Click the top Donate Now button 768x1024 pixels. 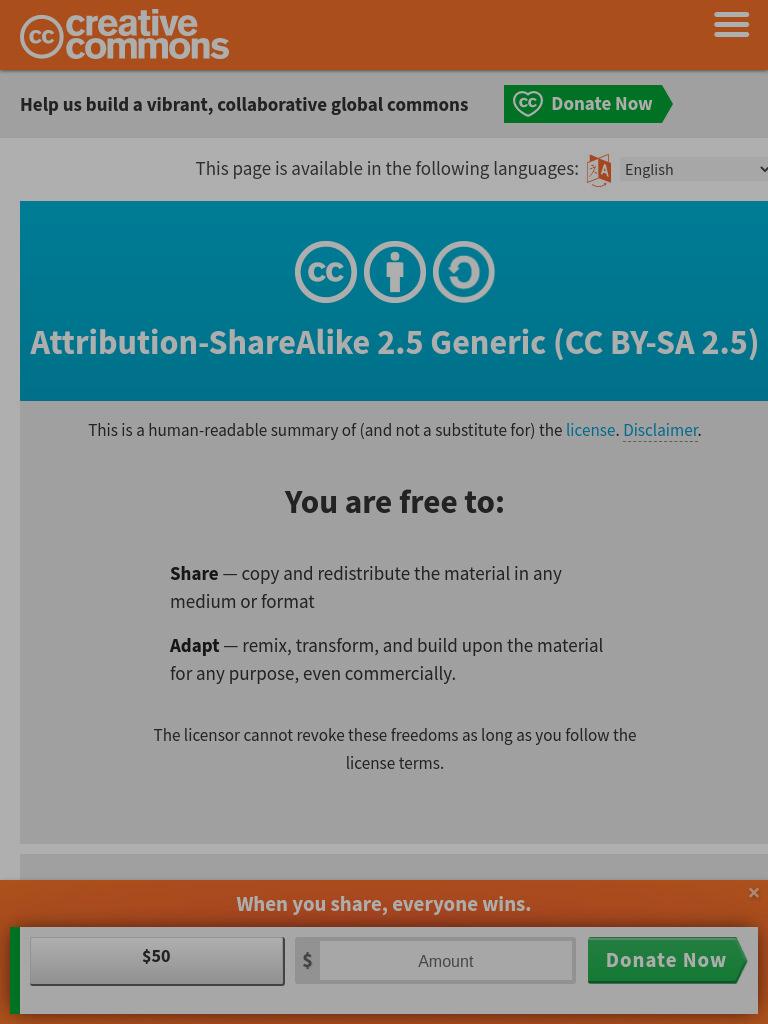588,104
